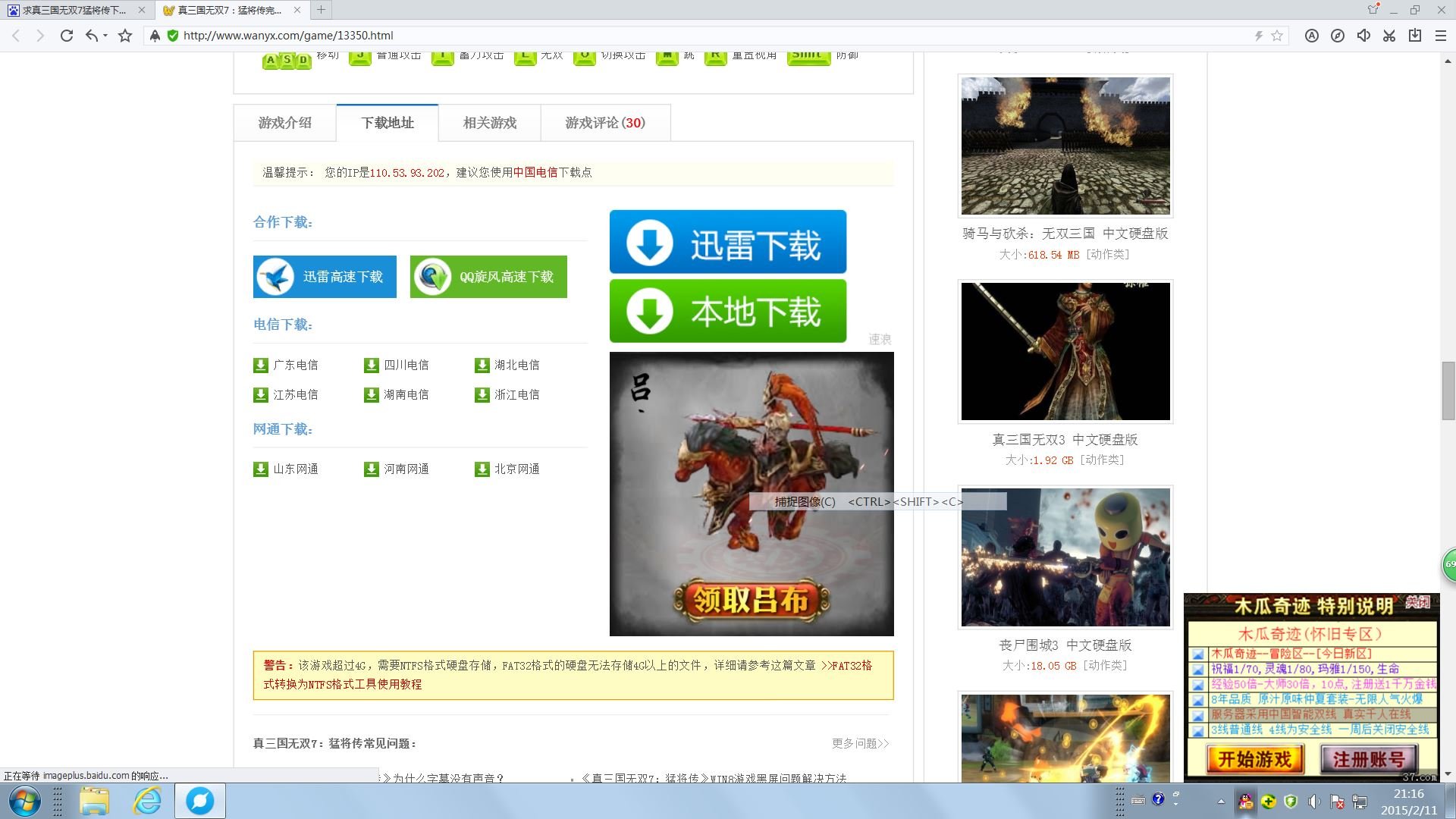
Task: Click the green download icon beside 湖北电信
Action: click(x=483, y=365)
